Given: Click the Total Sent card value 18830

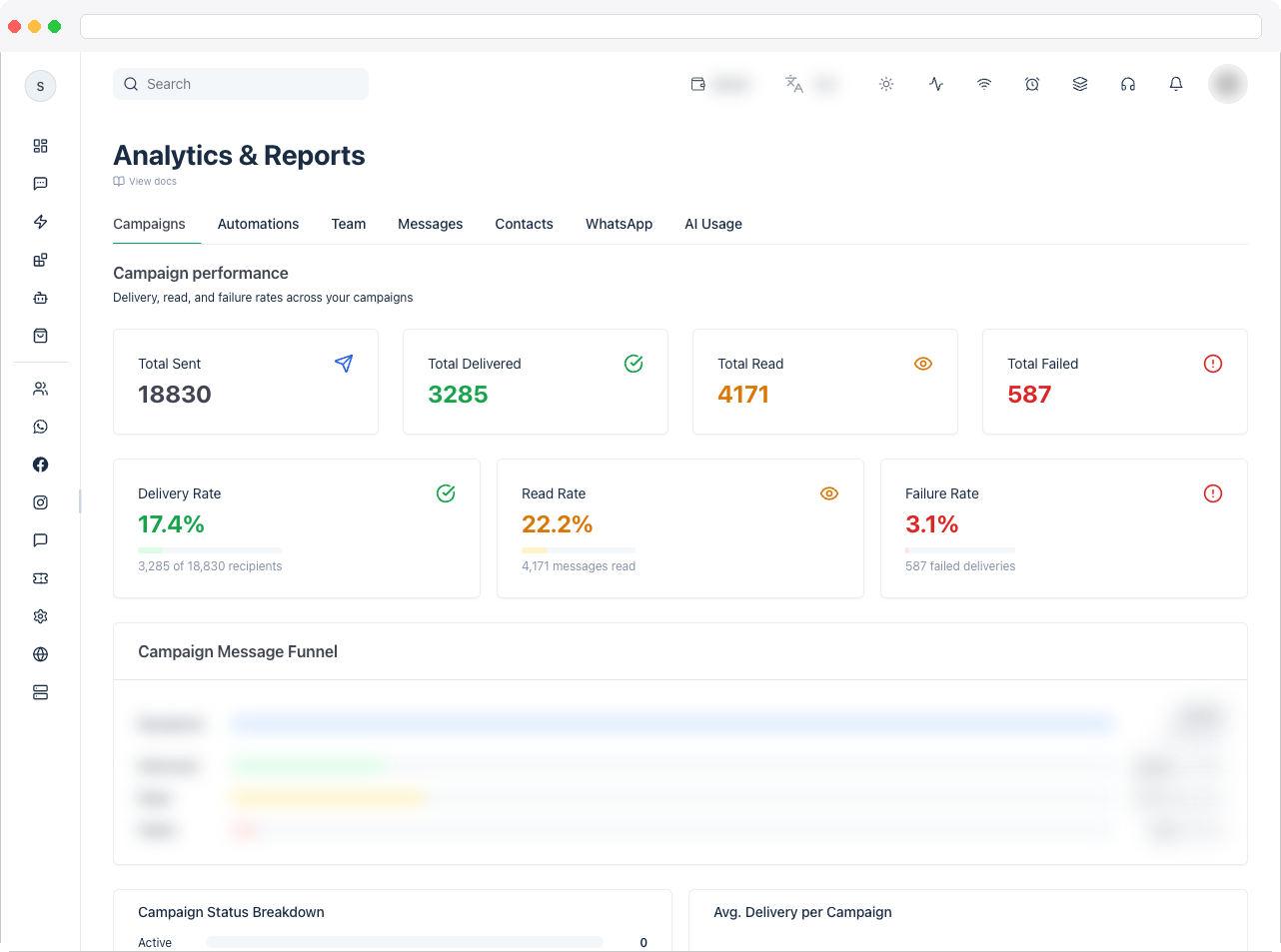Looking at the screenshot, I should click(175, 395).
